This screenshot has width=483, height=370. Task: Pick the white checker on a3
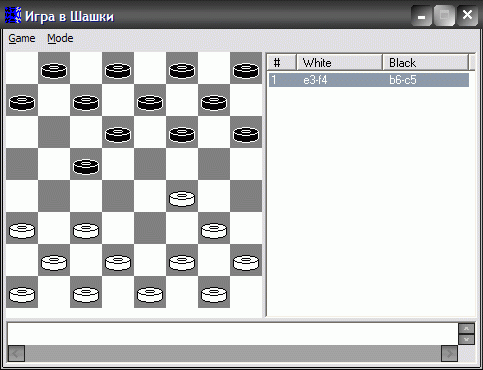[x=22, y=230]
